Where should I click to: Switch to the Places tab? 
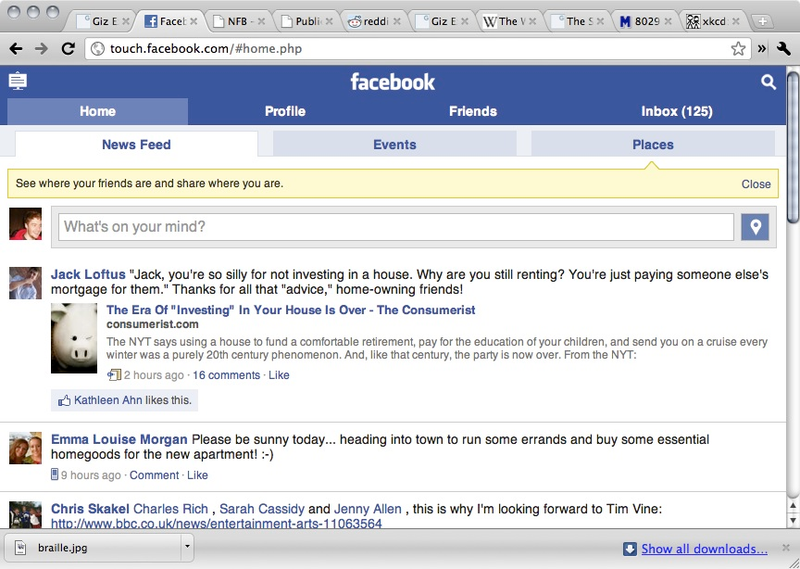coord(653,144)
